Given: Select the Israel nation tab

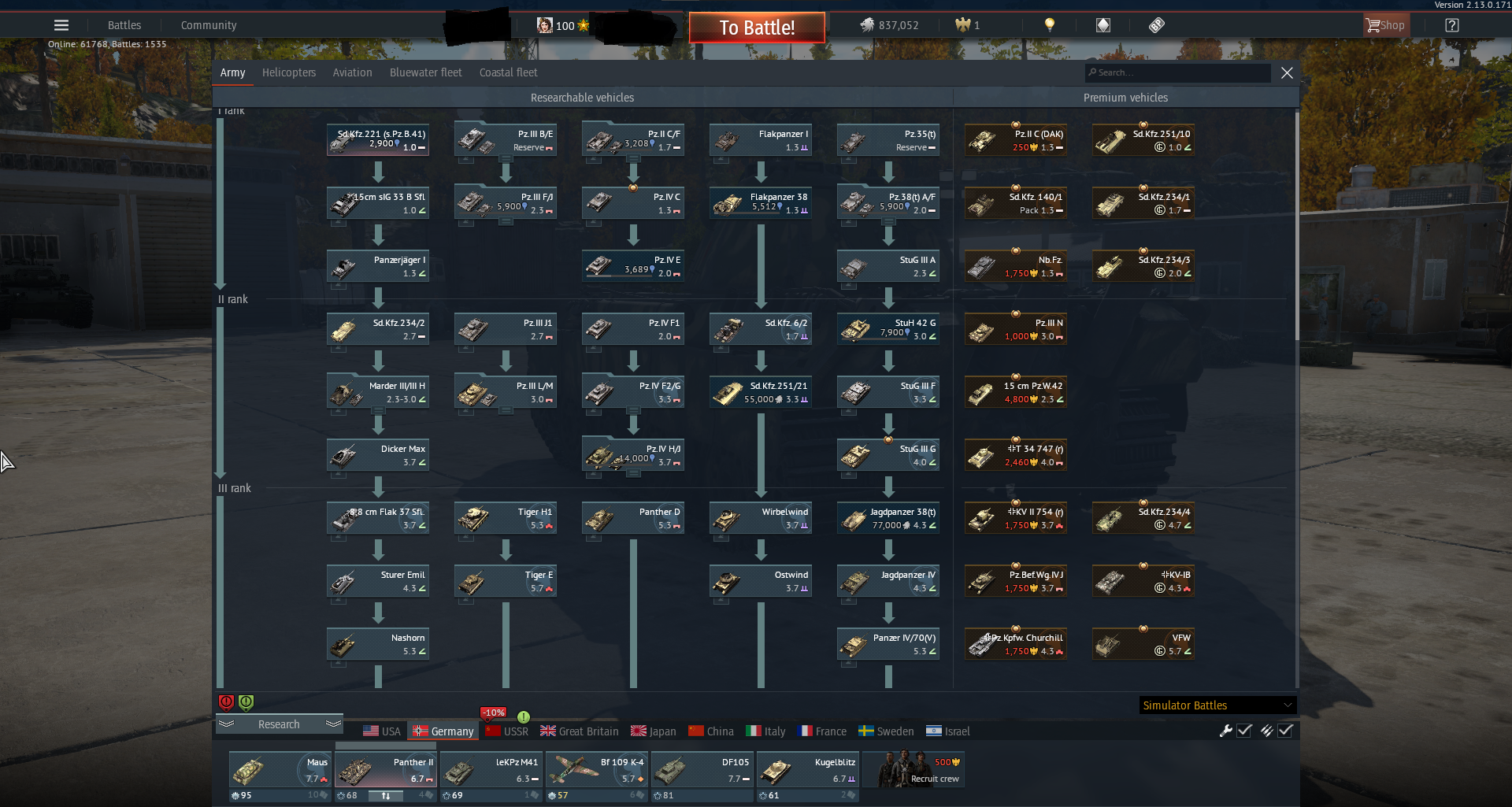Looking at the screenshot, I should [x=948, y=731].
